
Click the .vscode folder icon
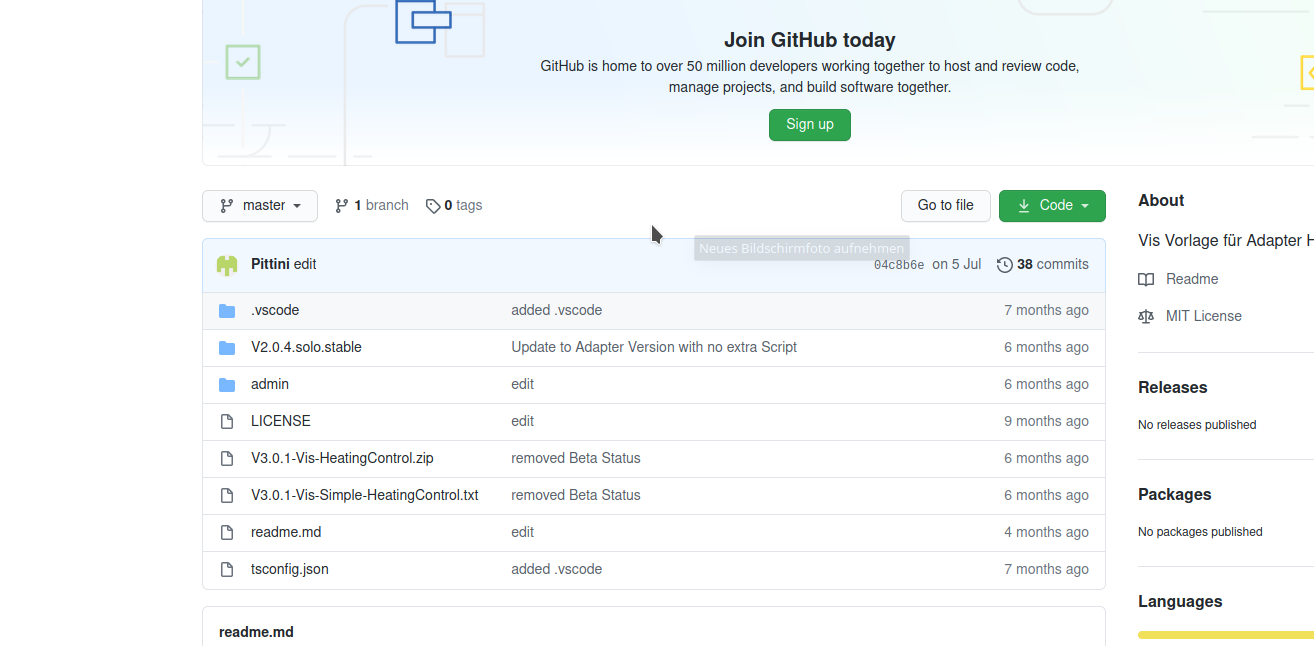pyautogui.click(x=227, y=311)
